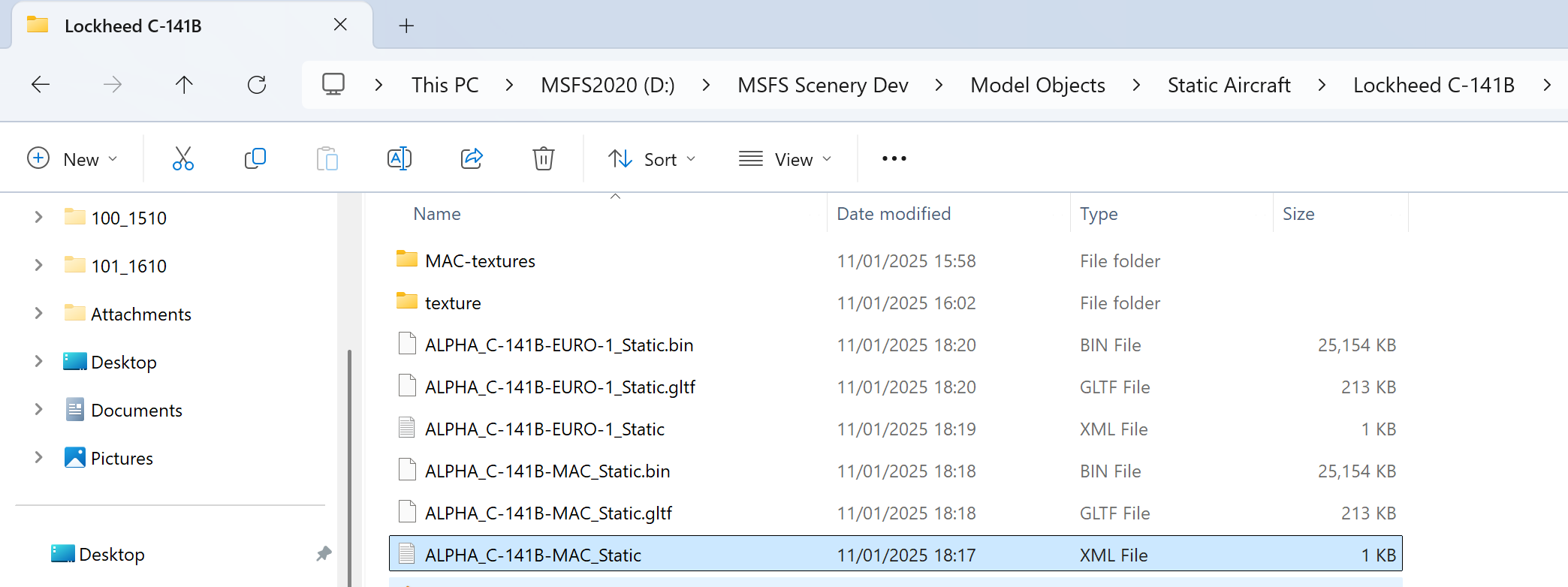Refresh the current folder view
This screenshot has width=1568, height=587.
(x=257, y=85)
